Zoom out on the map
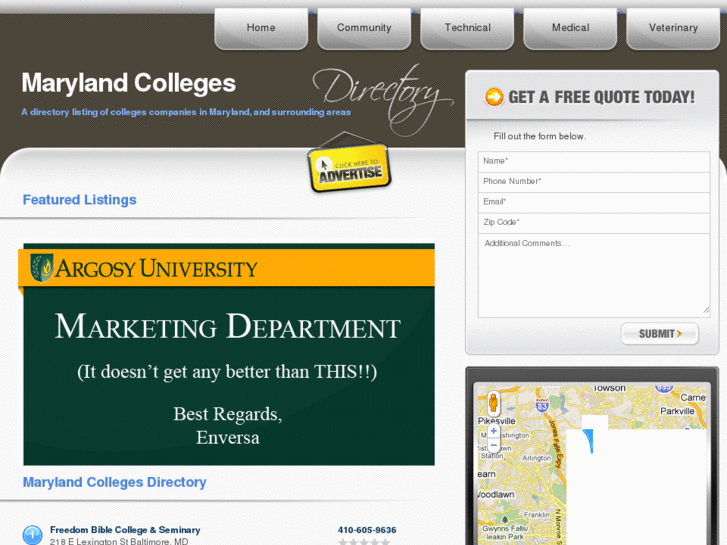This screenshot has height=545, width=727. click(x=493, y=445)
